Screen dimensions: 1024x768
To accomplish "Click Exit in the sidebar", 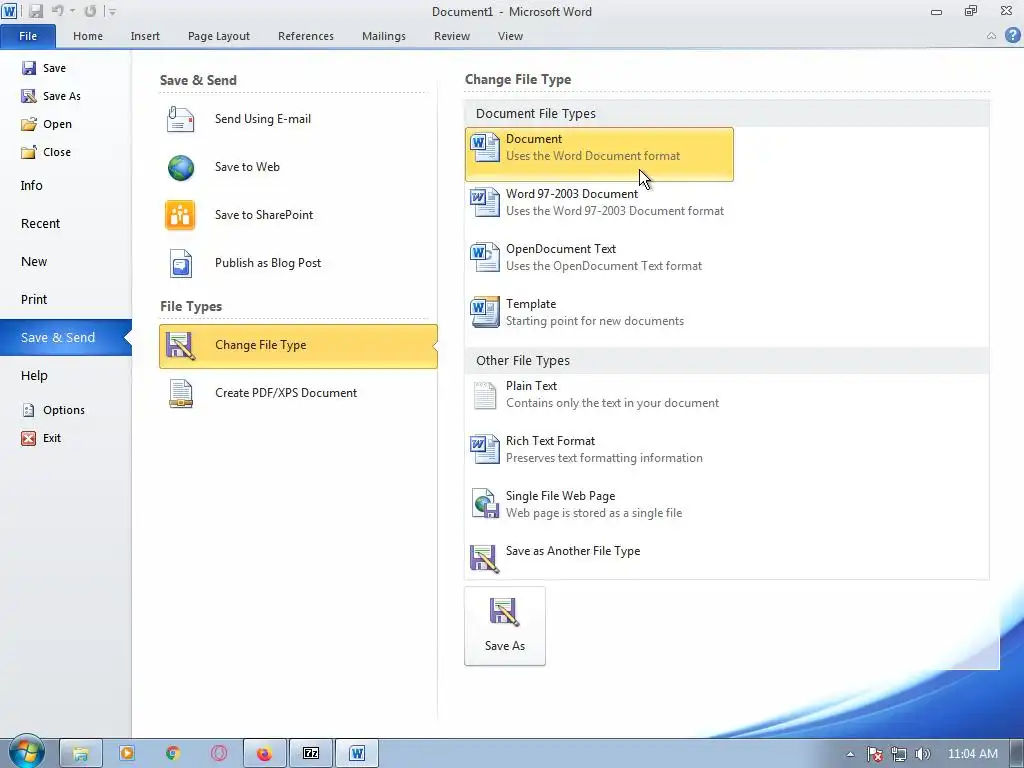I will [41, 438].
